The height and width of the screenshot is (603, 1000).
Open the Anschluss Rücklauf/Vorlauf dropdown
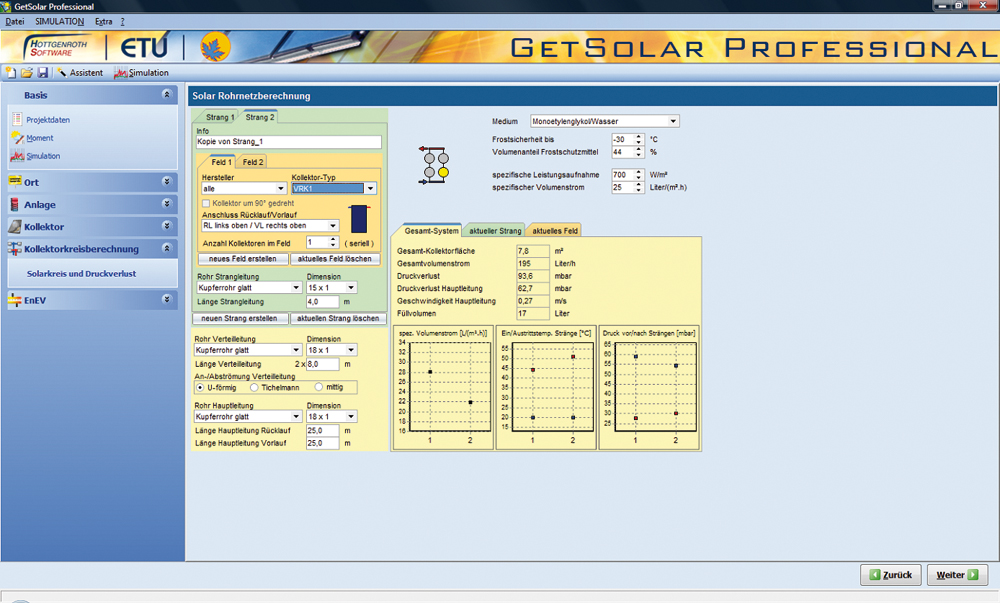tap(332, 226)
